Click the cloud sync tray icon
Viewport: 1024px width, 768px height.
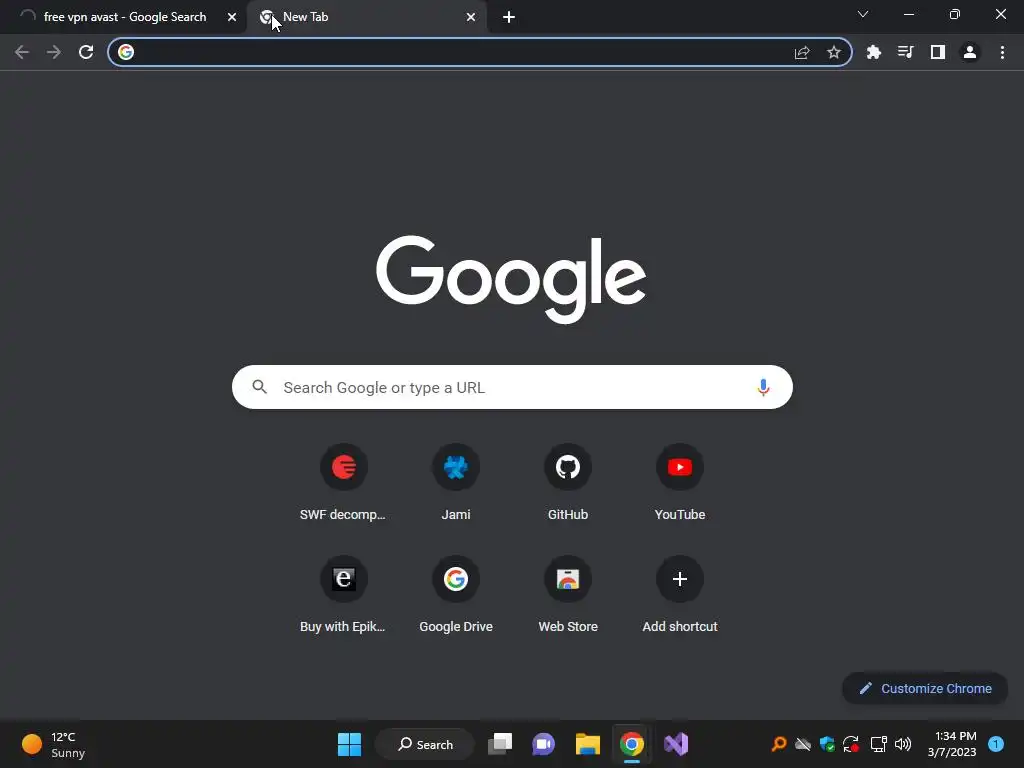point(803,744)
